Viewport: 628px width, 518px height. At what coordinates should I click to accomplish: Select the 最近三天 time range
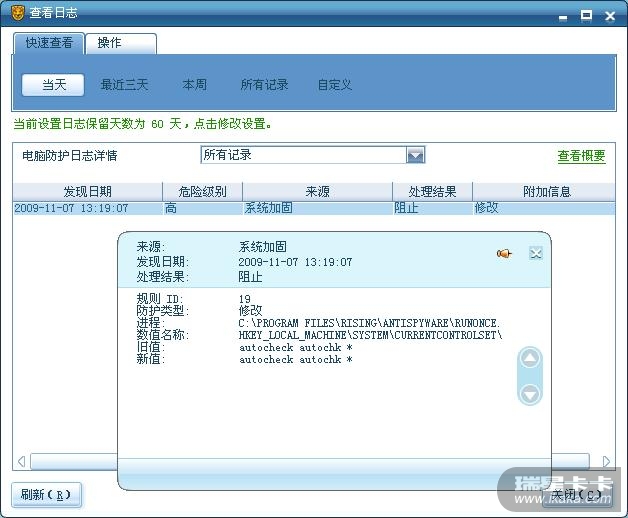125,85
